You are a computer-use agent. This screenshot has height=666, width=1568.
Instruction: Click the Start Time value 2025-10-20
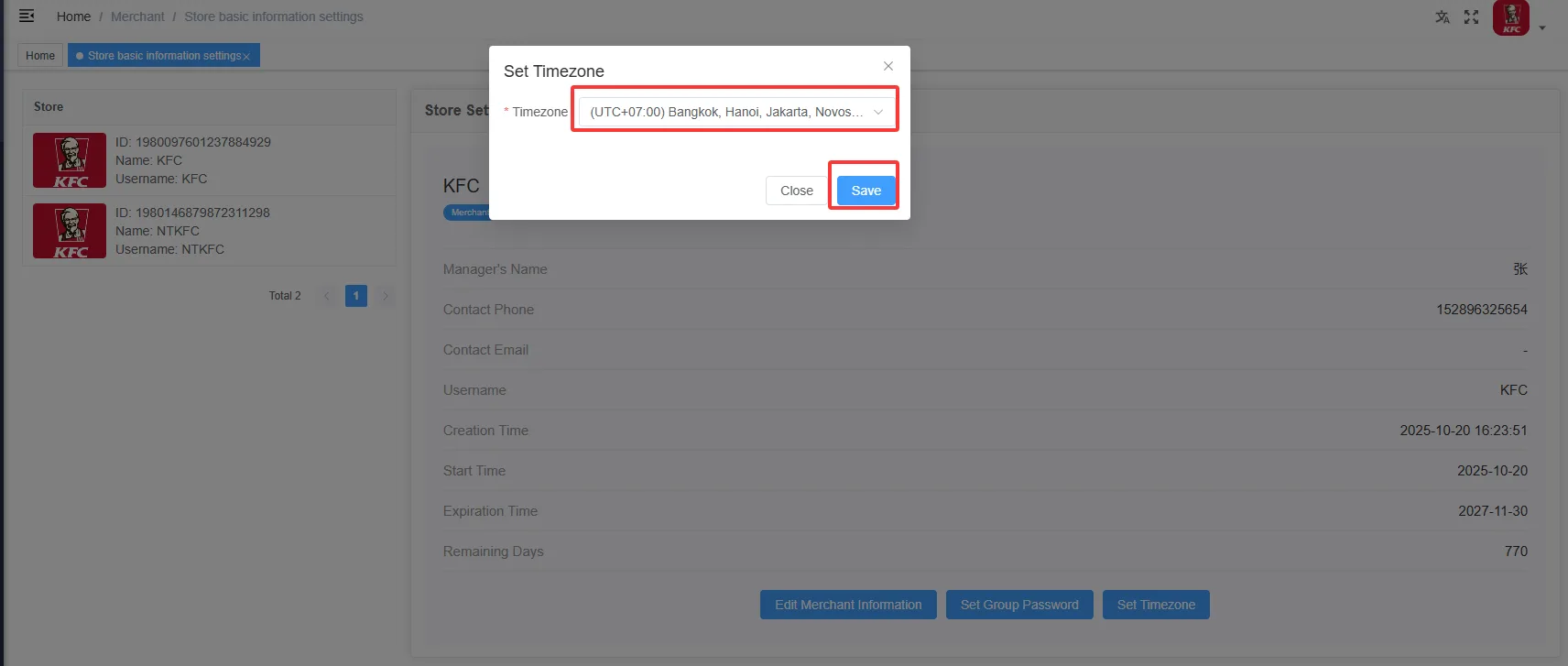(1492, 471)
